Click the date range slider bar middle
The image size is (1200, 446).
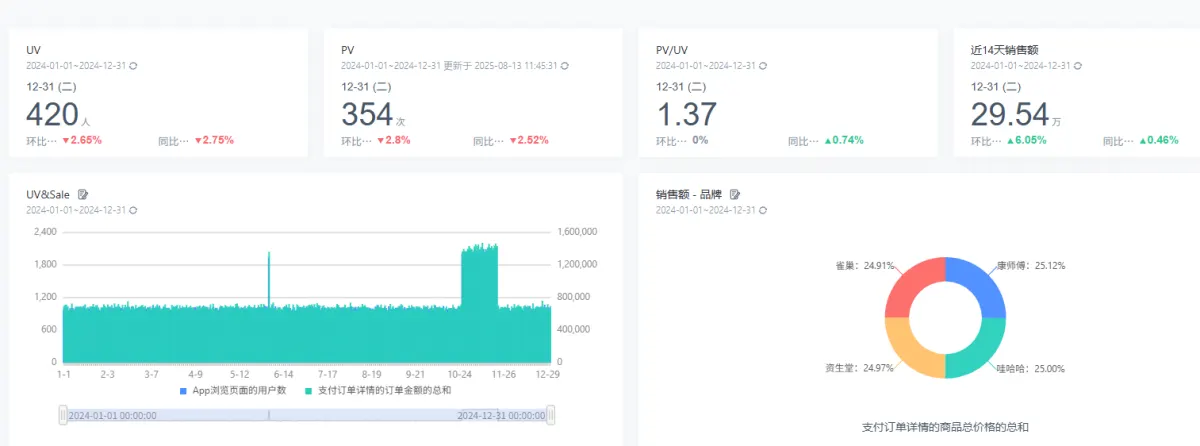(x=307, y=415)
